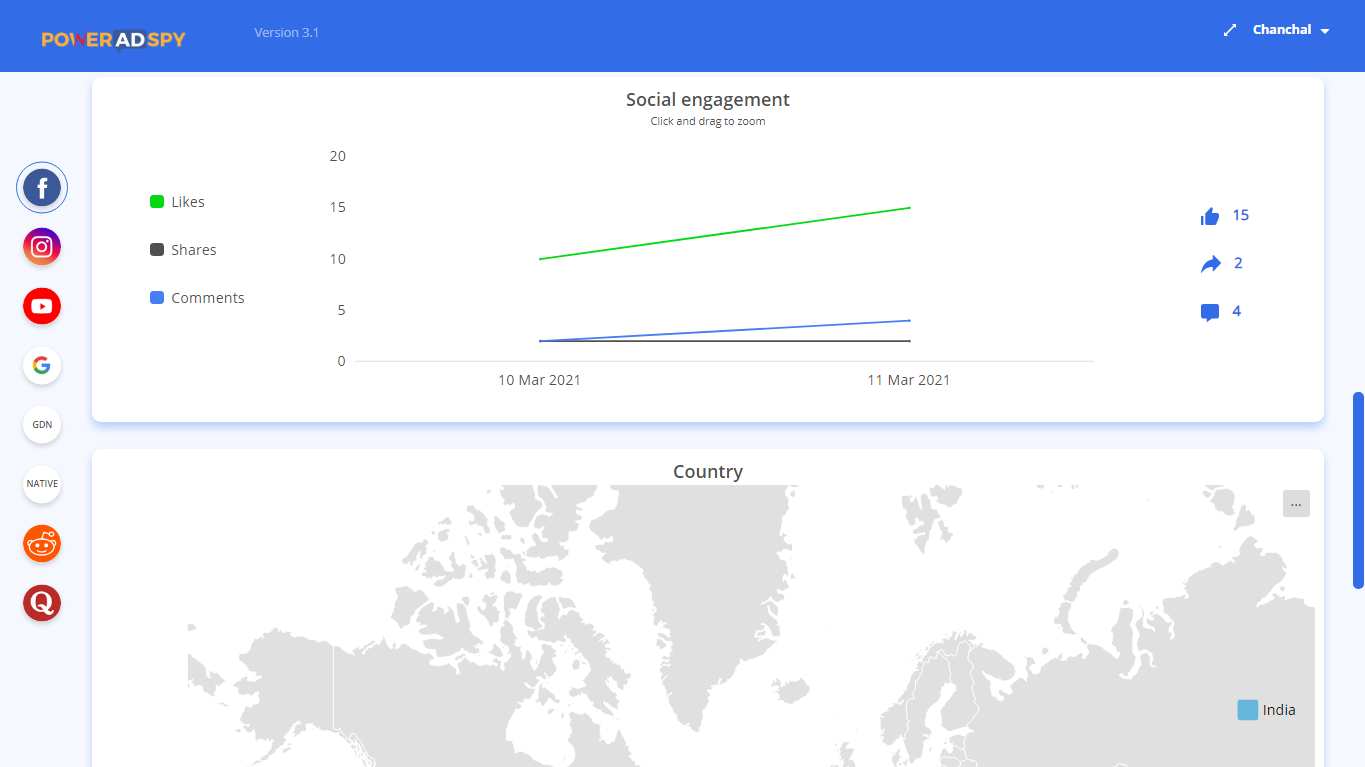Image resolution: width=1365 pixels, height=767 pixels.
Task: Open the Google ads icon
Action: tap(42, 365)
